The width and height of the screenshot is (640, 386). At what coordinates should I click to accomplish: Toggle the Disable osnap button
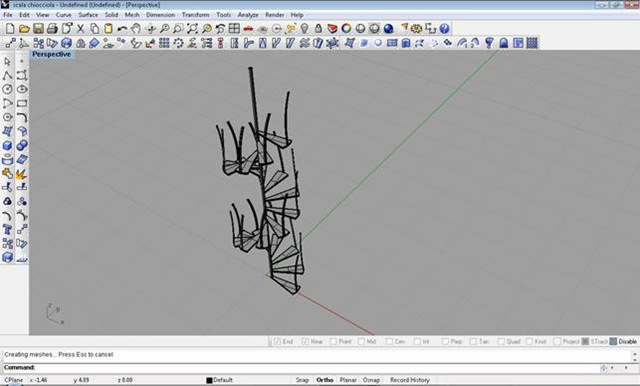click(x=623, y=342)
